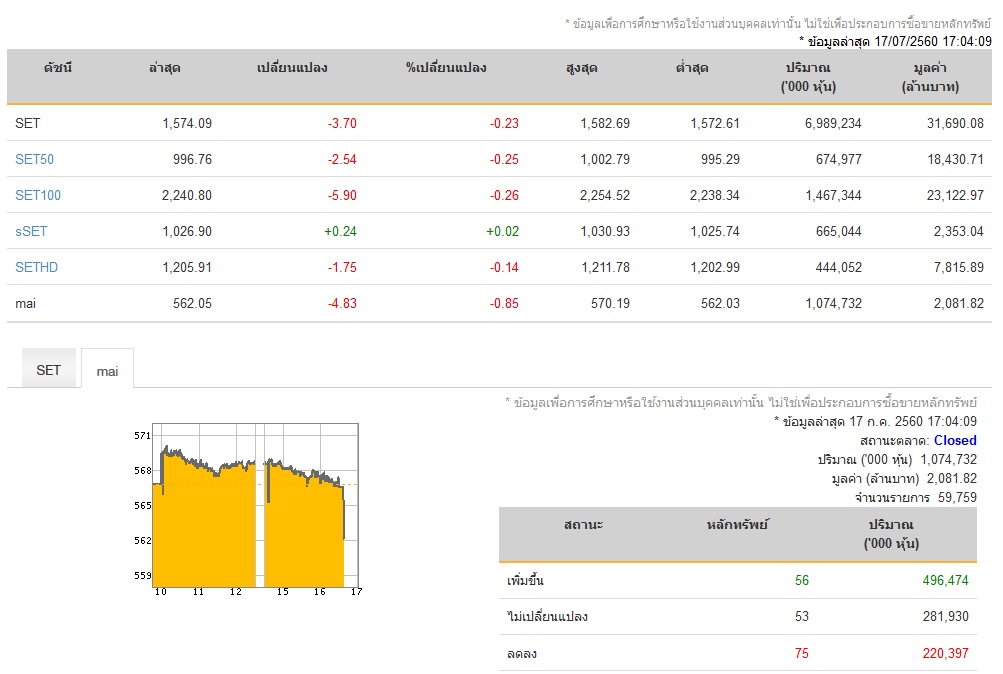Click SETHD value 7,815.89

(x=958, y=267)
